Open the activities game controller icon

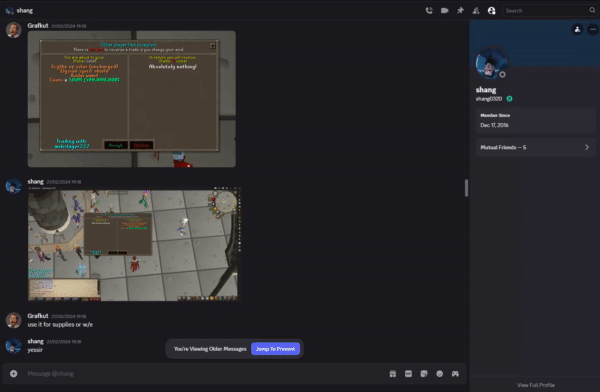[455, 374]
